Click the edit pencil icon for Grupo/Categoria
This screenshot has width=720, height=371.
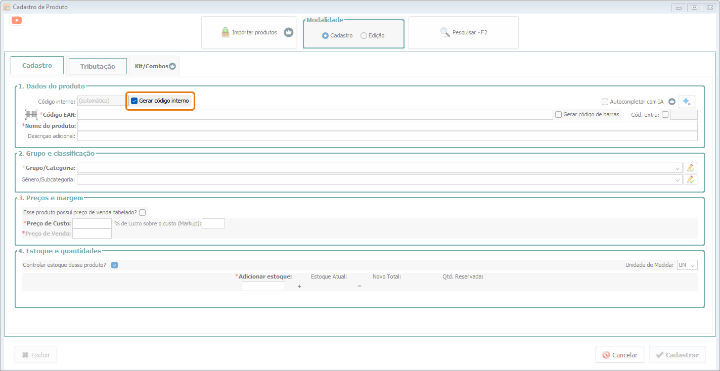tap(690, 168)
